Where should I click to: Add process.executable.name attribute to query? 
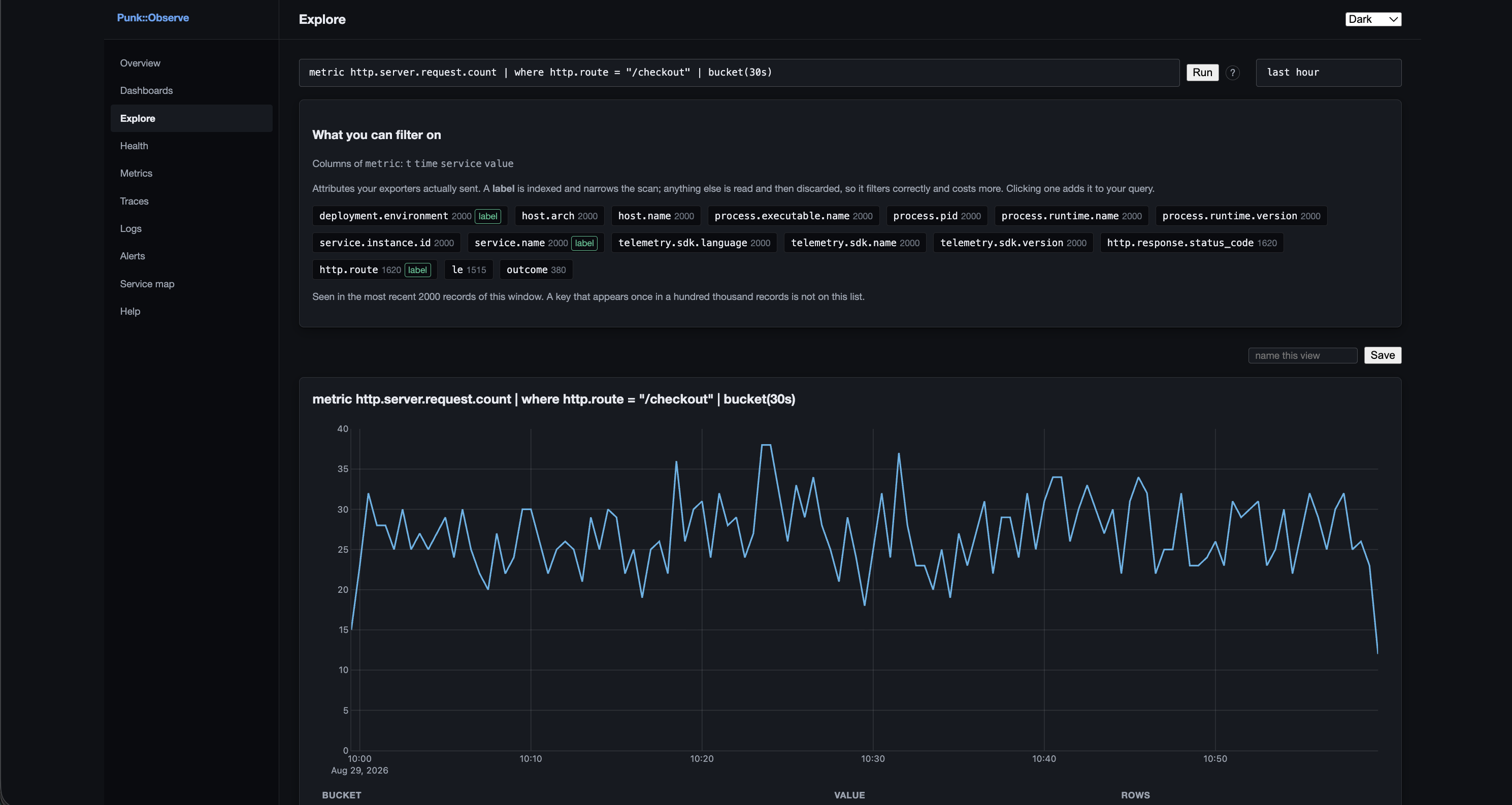click(794, 216)
